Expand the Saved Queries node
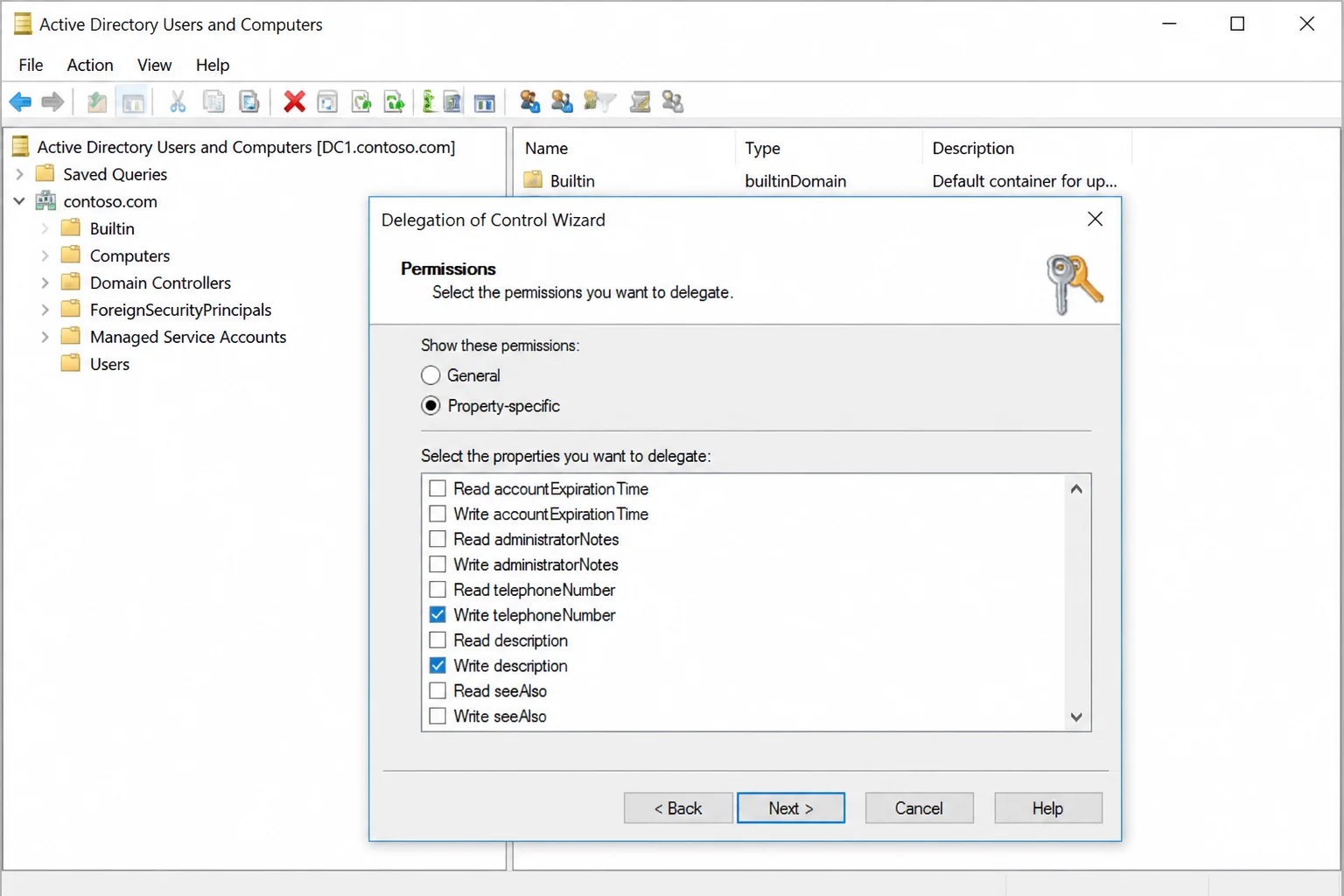 (x=19, y=174)
